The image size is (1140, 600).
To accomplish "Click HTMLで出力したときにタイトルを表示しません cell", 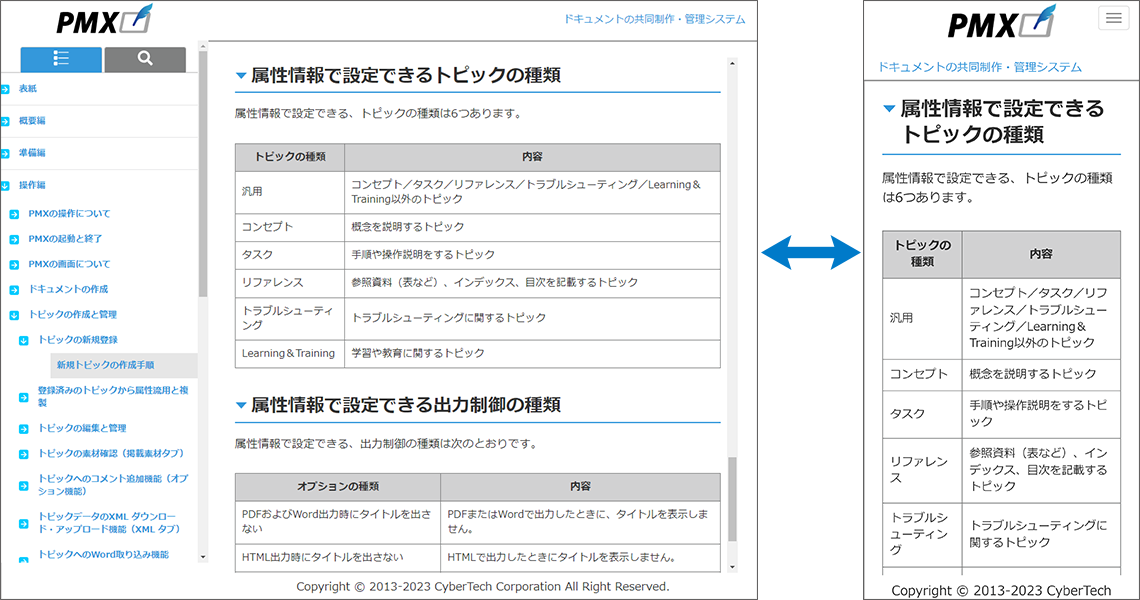I will click(x=580, y=558).
